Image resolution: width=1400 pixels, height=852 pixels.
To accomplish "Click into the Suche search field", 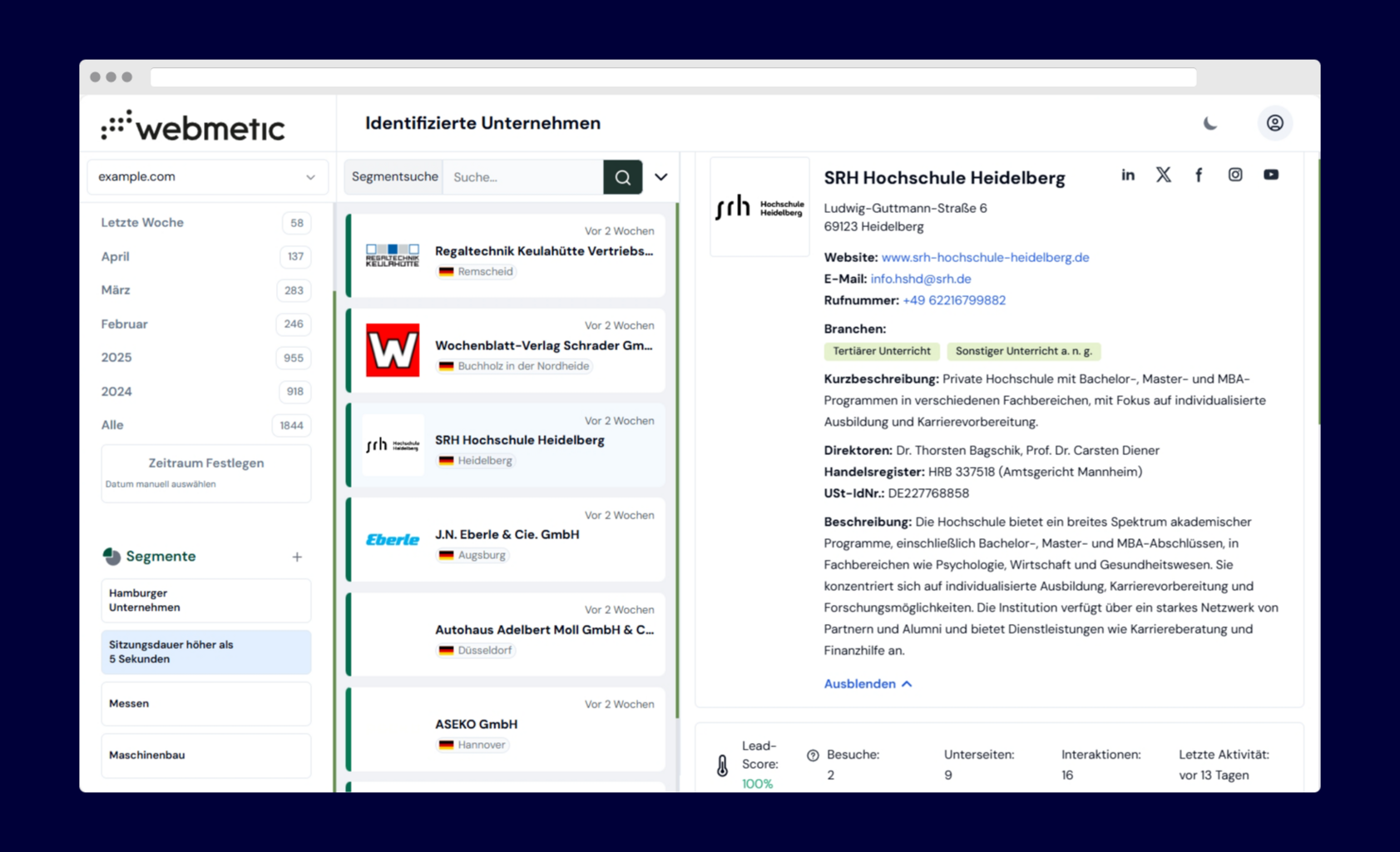I will click(522, 177).
